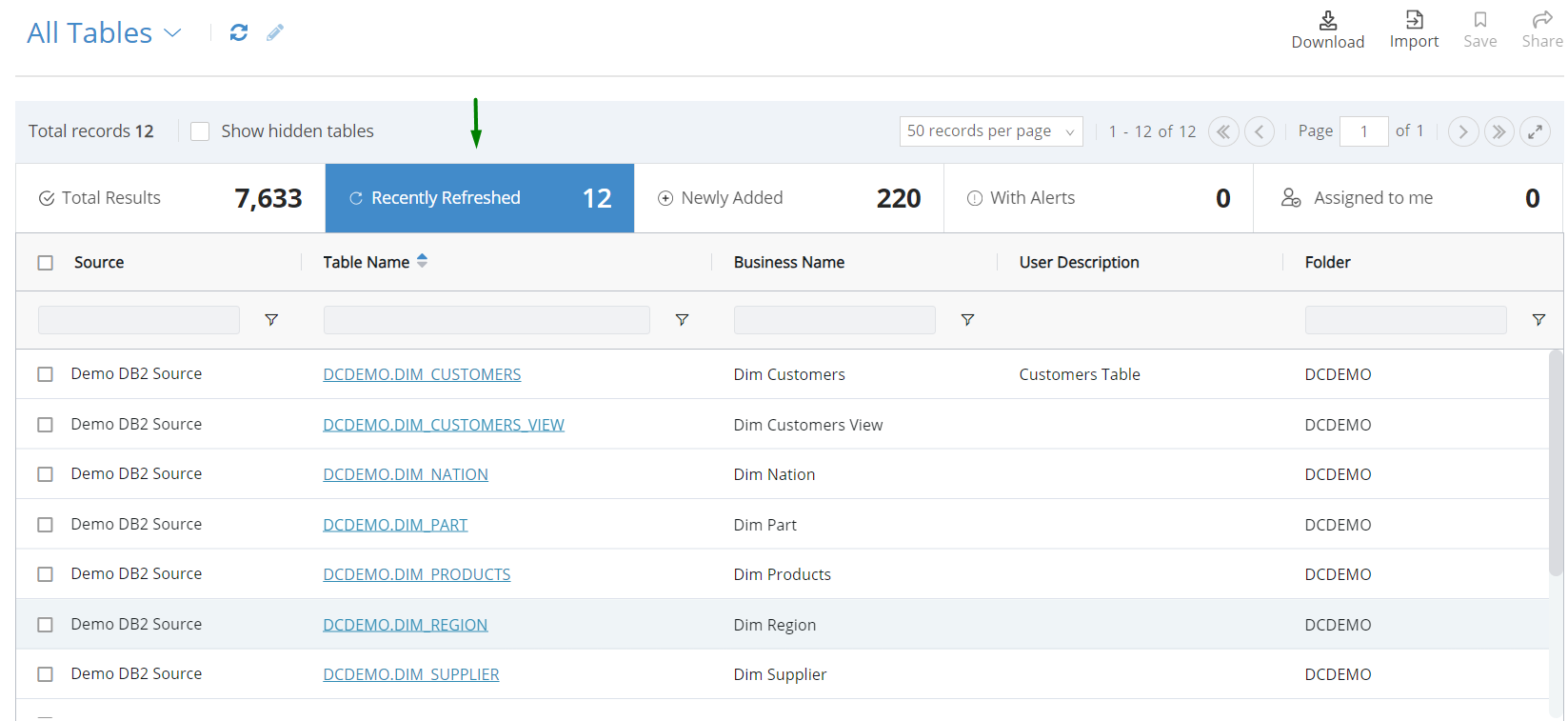1568x721 pixels.
Task: Click the pencil edit icon beside All Tables
Action: click(x=275, y=32)
